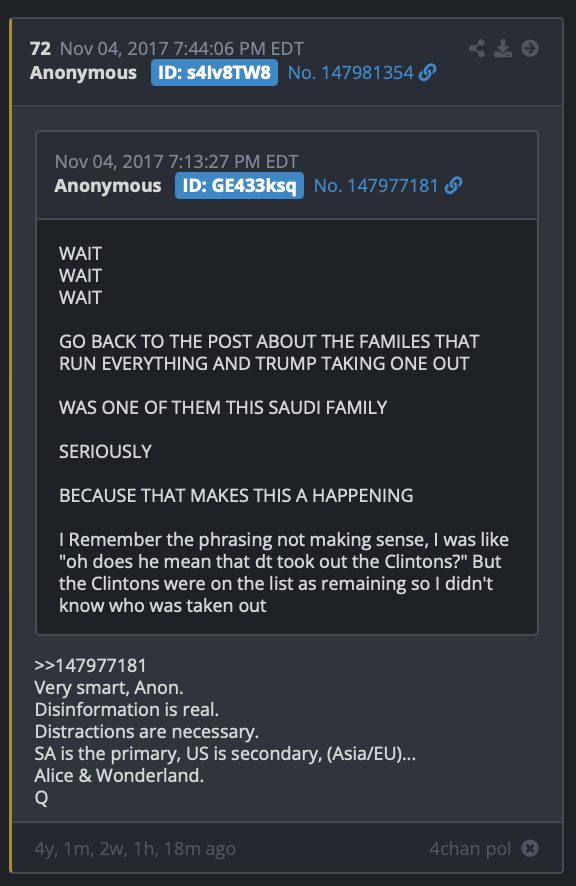Download post 72 using the download icon

click(503, 49)
